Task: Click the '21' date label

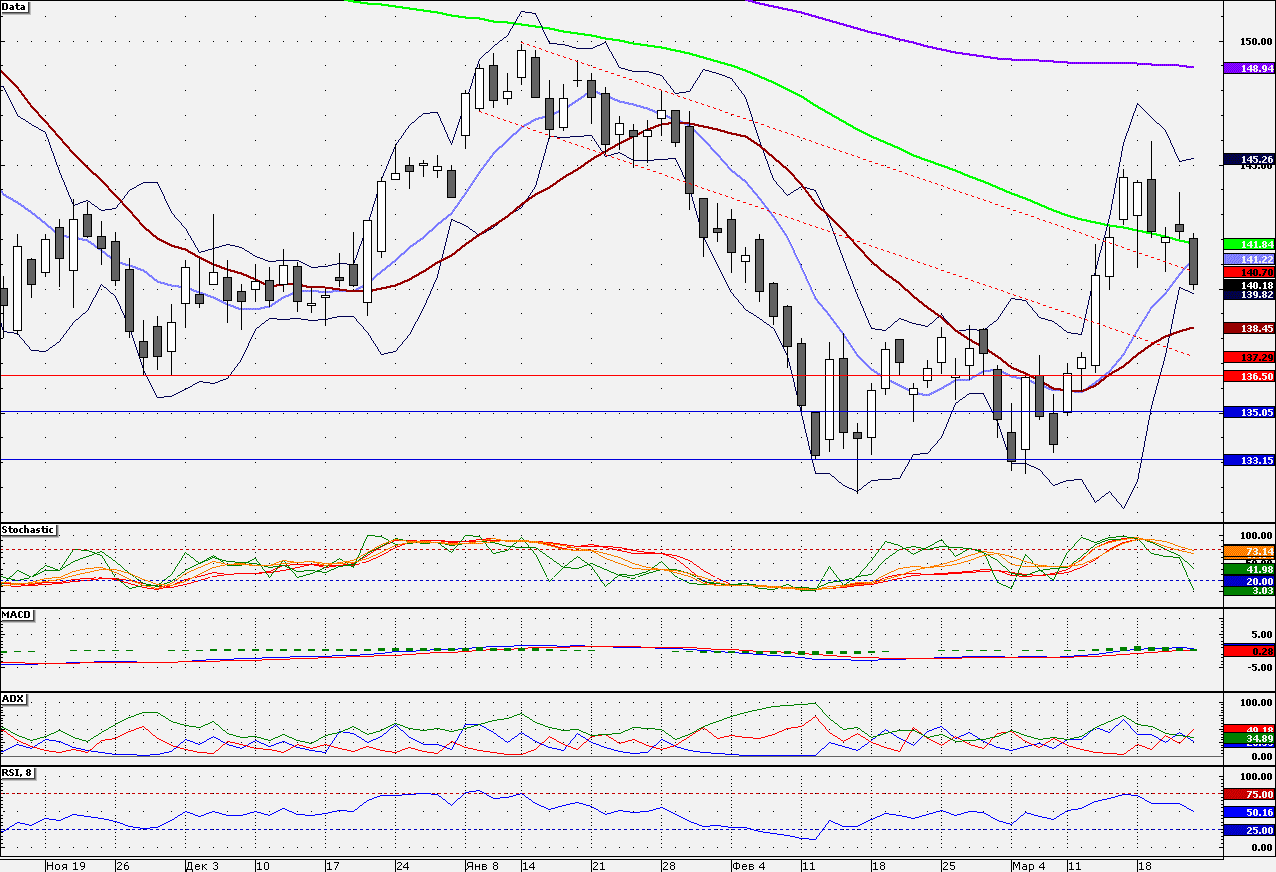Action: (x=598, y=866)
